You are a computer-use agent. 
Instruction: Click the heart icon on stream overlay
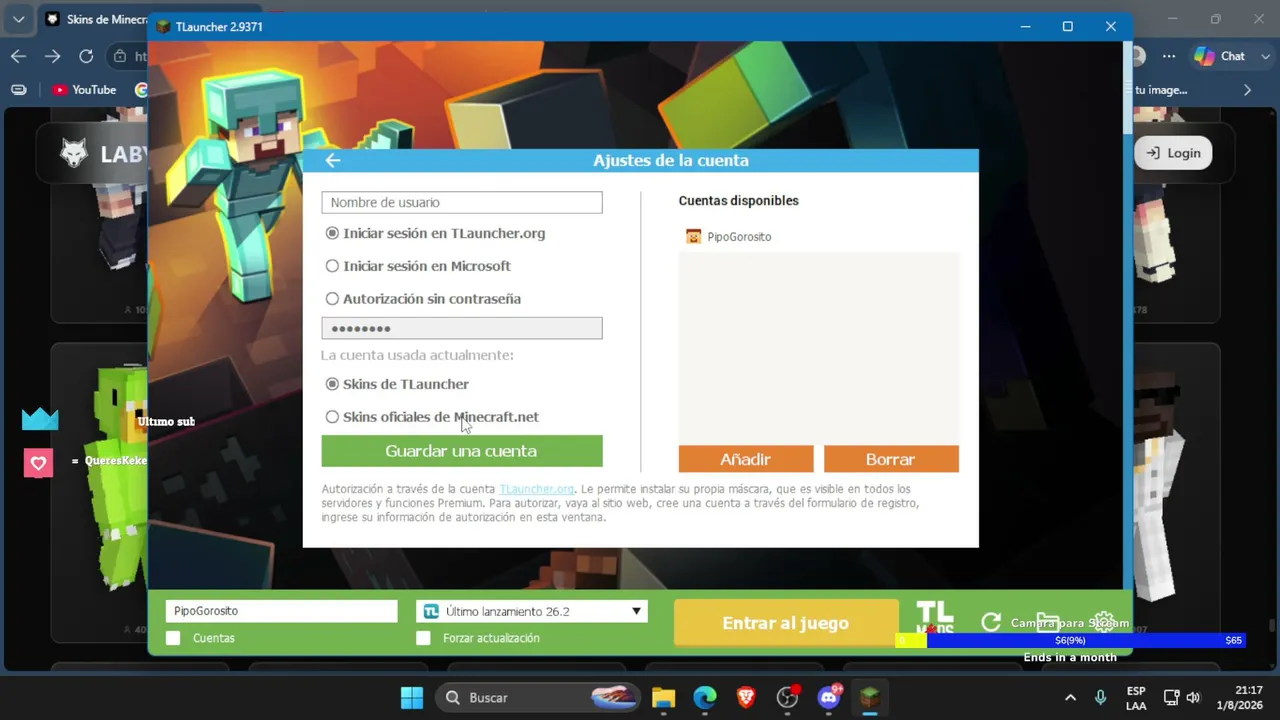point(38,463)
